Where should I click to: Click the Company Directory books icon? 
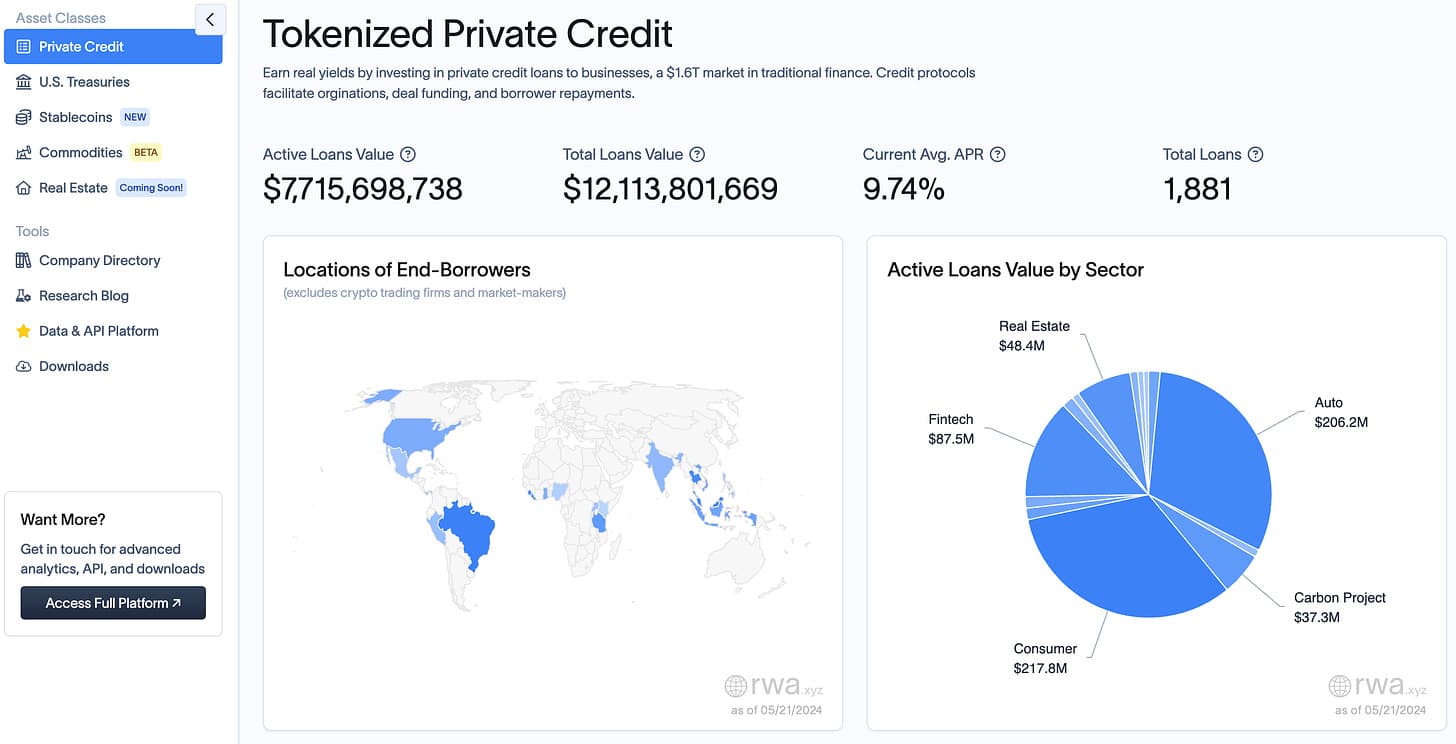24,261
